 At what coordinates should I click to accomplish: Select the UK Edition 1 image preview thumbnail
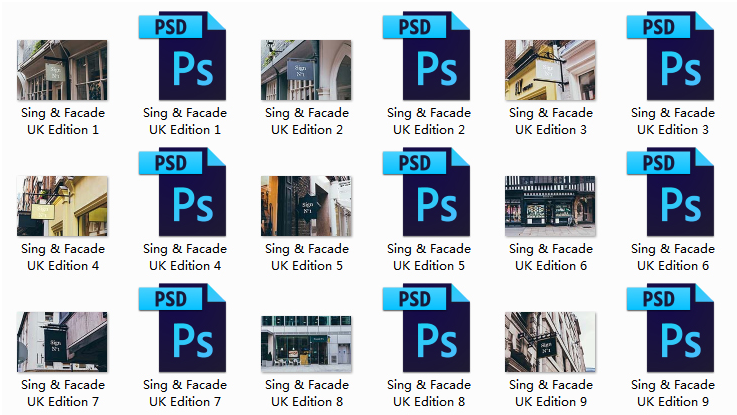point(62,70)
